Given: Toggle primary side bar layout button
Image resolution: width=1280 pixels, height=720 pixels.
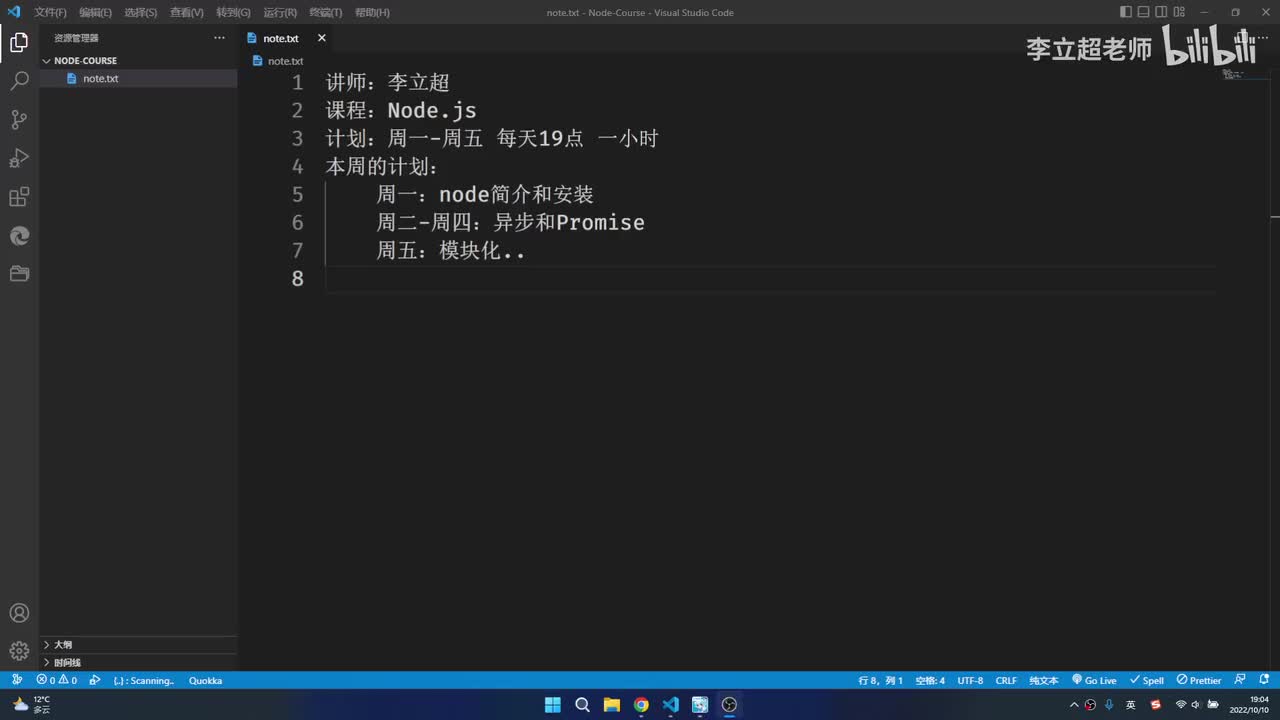Looking at the screenshot, I should (x=1127, y=12).
